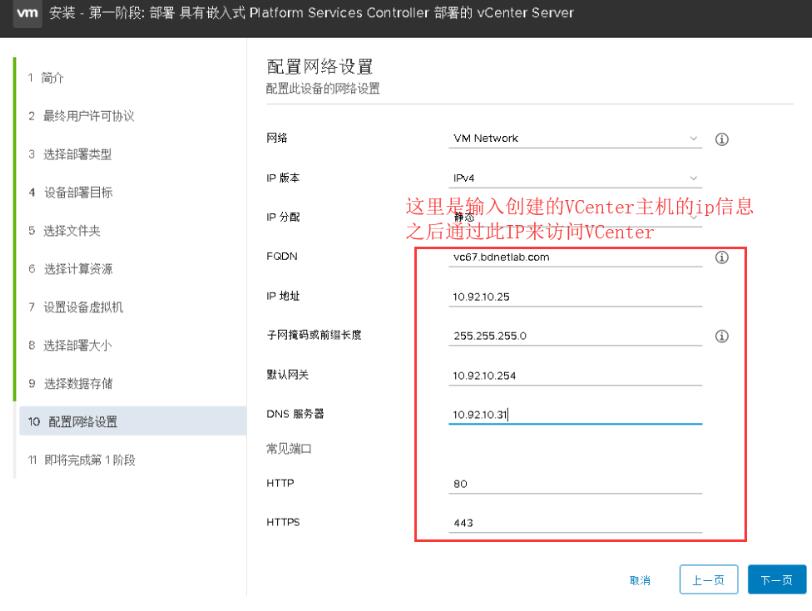This screenshot has height=611, width=812.
Task: Click the DNS 服务器 label
Action: coord(295,414)
